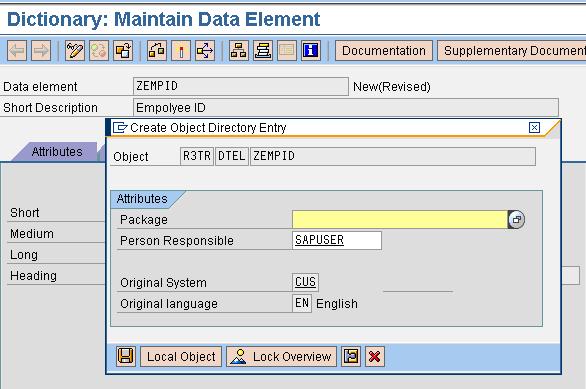
Task: Open the Supplementary Documentation button
Action: pyautogui.click(x=512, y=50)
